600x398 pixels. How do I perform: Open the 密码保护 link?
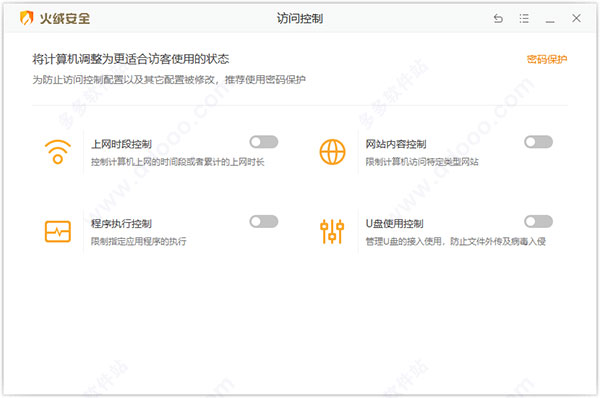[x=547, y=59]
